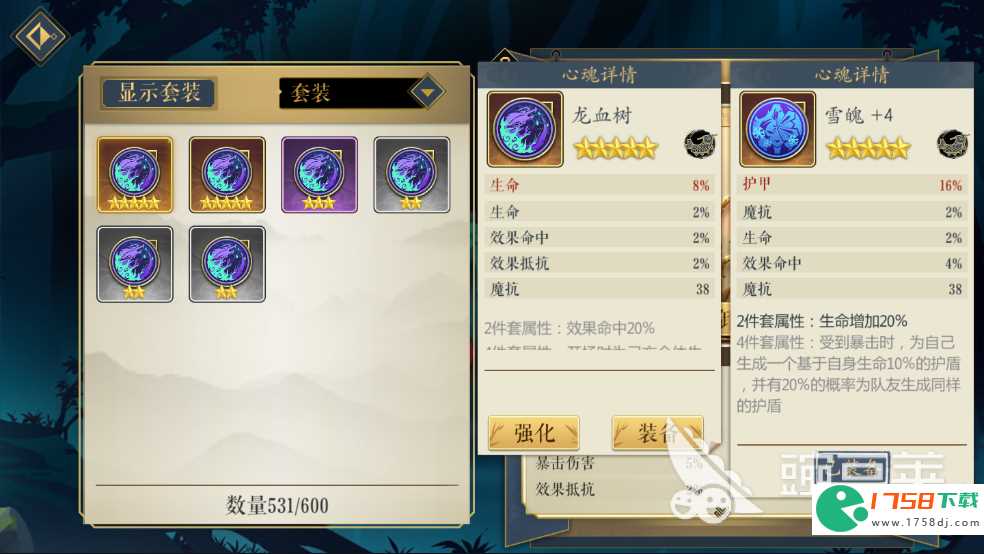Click the 2件套属性 效果命中20% text
The height and width of the screenshot is (554, 984).
click(569, 328)
